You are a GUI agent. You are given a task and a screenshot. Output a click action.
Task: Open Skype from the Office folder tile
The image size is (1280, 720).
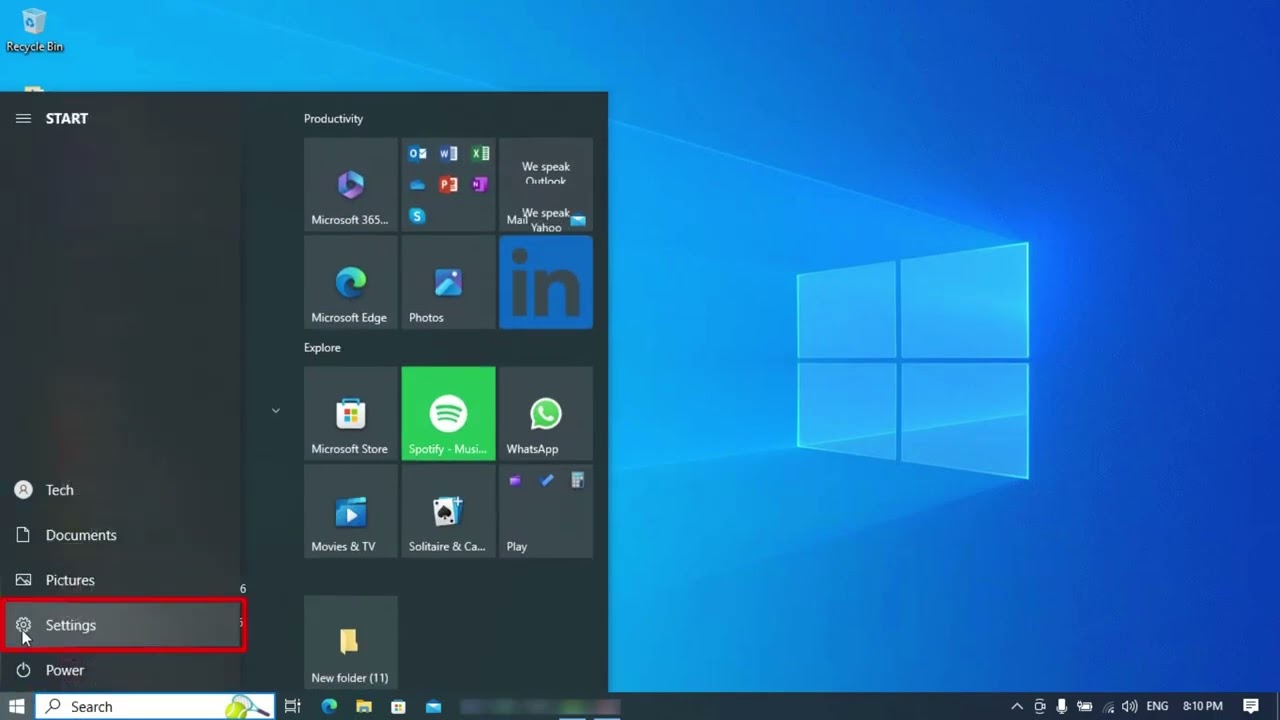coord(418,216)
